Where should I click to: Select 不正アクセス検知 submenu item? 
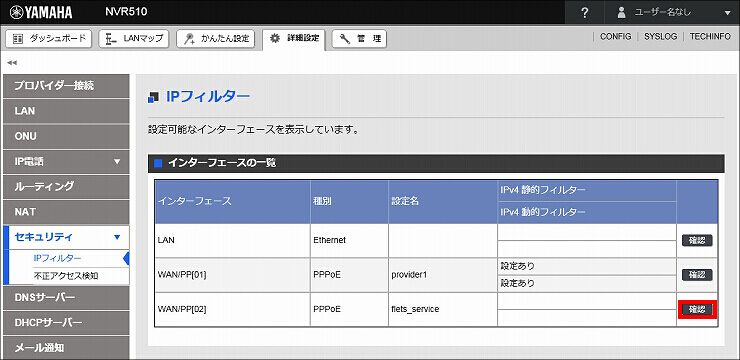click(x=66, y=276)
